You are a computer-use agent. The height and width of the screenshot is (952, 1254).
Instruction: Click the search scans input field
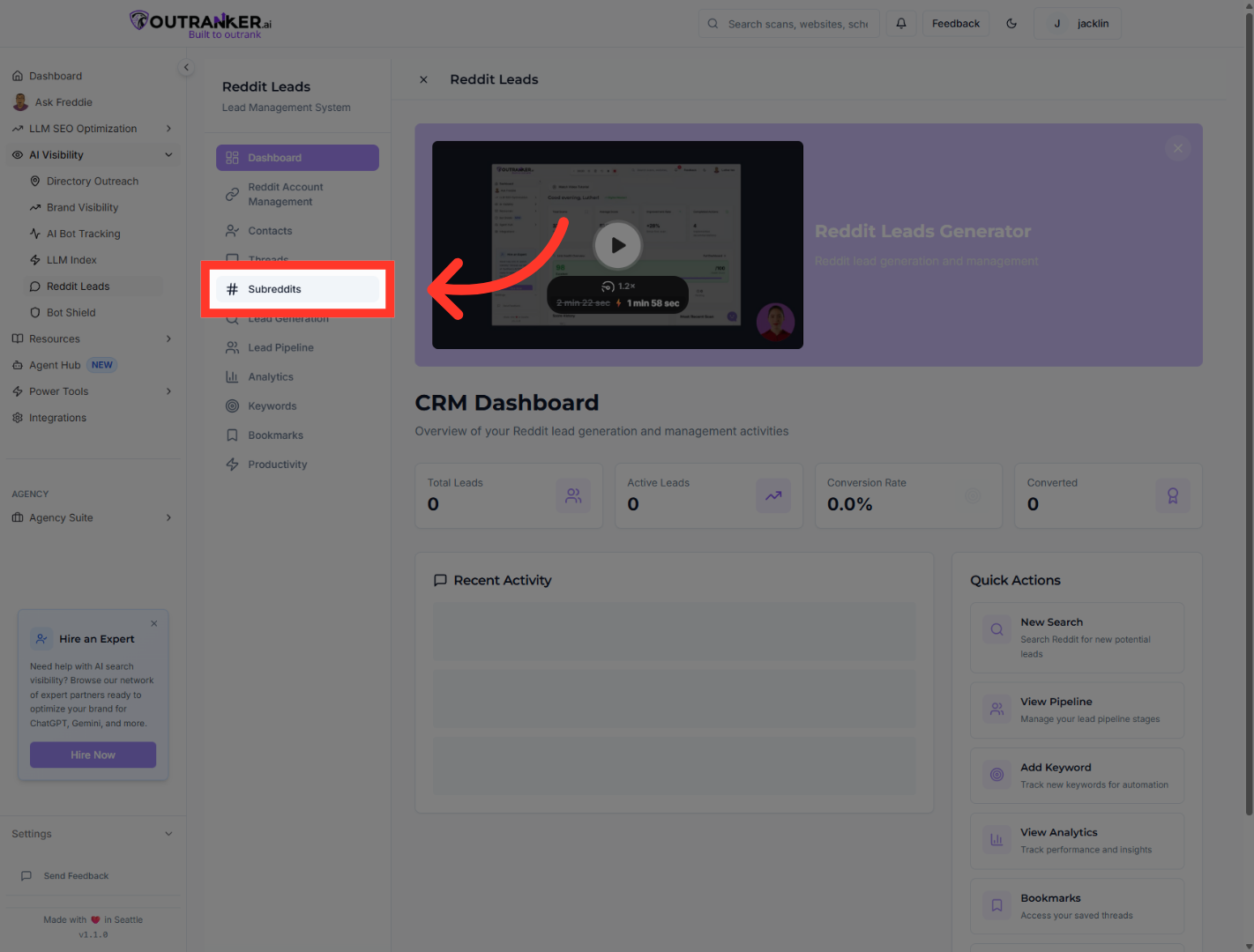[789, 24]
